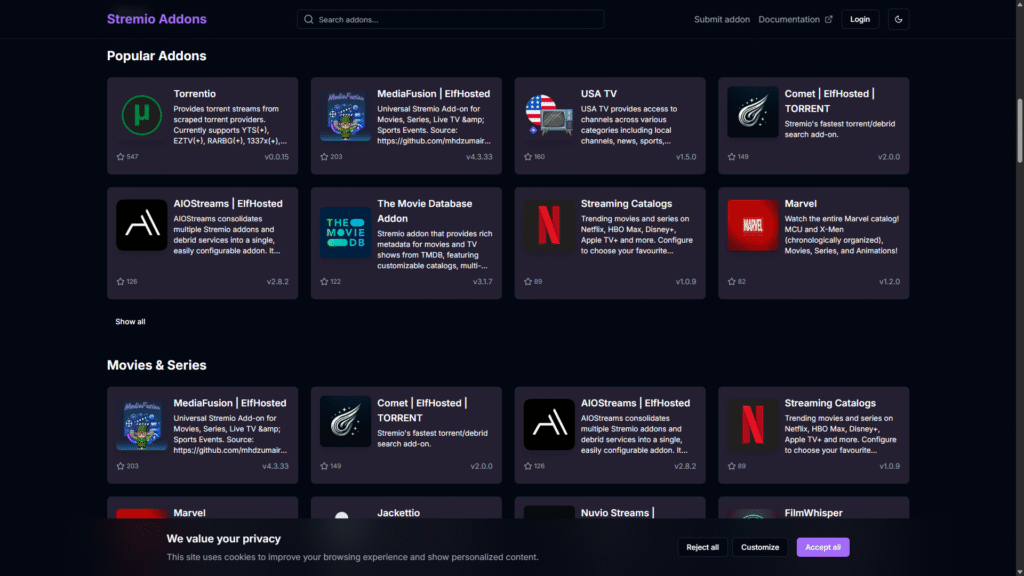The image size is (1024, 576).
Task: Click the Popular Addons heading
Action: 157,56
